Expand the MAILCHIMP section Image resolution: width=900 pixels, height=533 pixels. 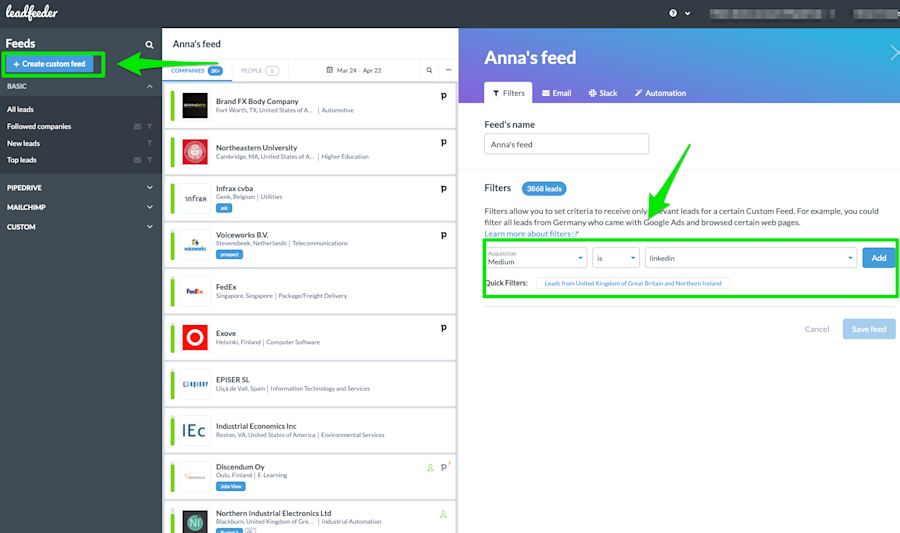80,207
